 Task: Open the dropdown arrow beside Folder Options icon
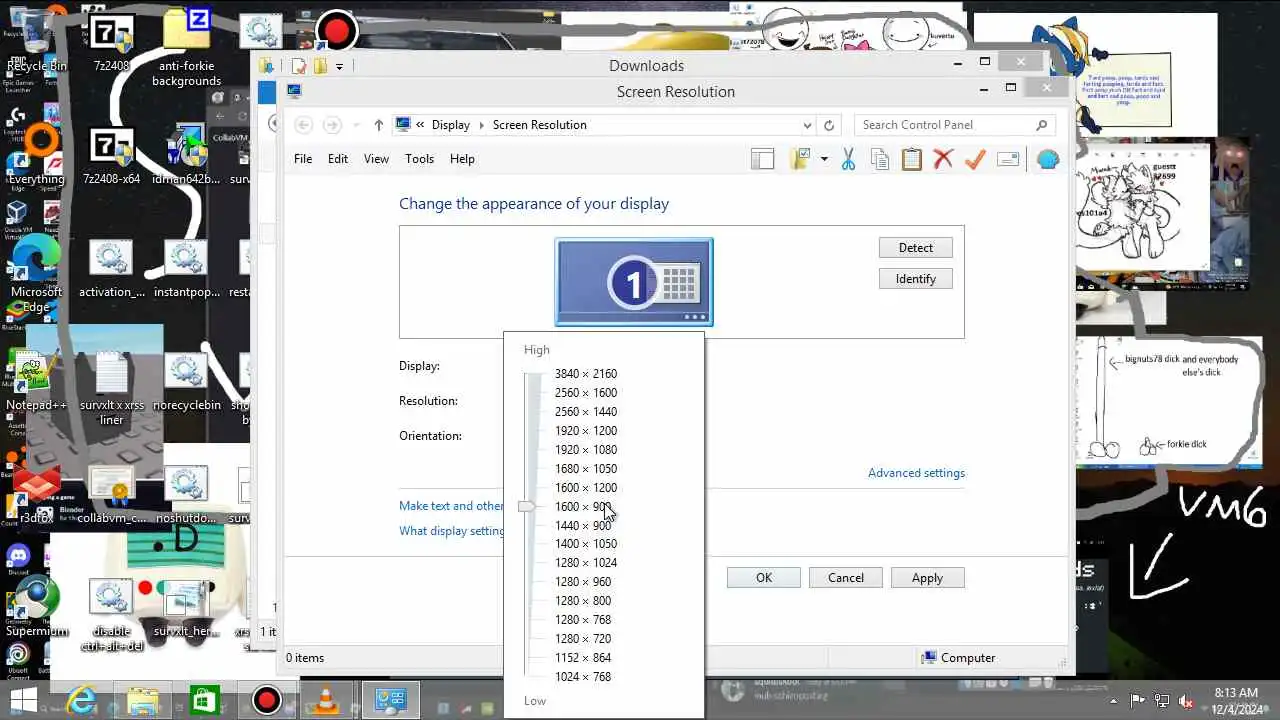tap(824, 159)
